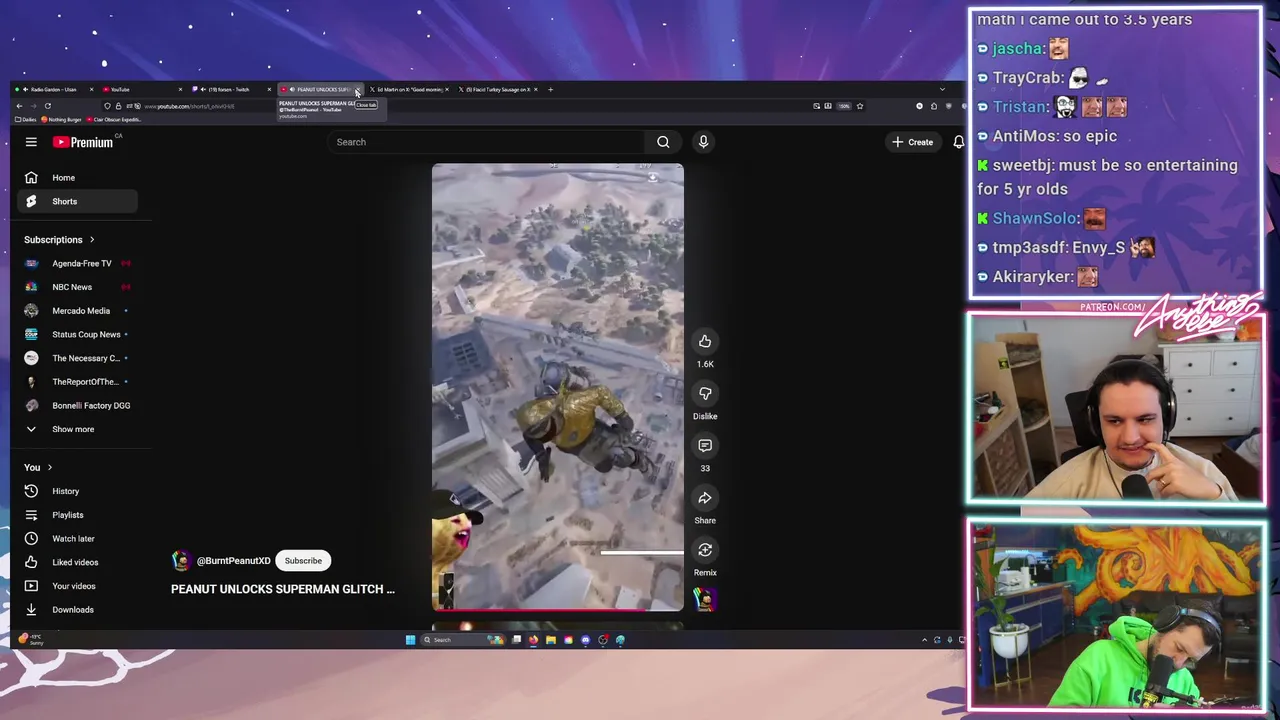Pause the playing short video
Image resolution: width=1280 pixels, height=720 pixels.
tap(558, 386)
